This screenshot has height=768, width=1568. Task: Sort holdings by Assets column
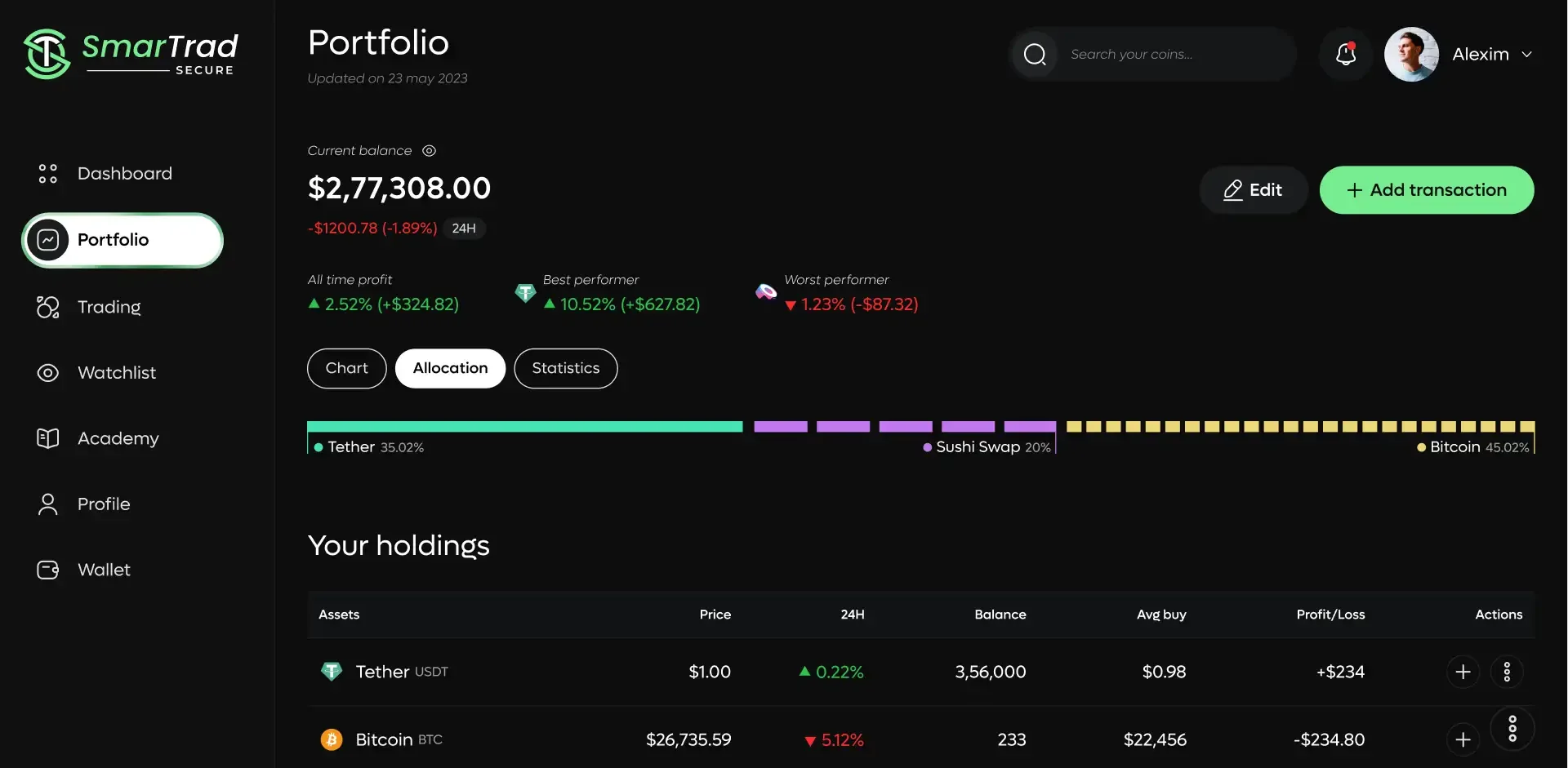[339, 615]
